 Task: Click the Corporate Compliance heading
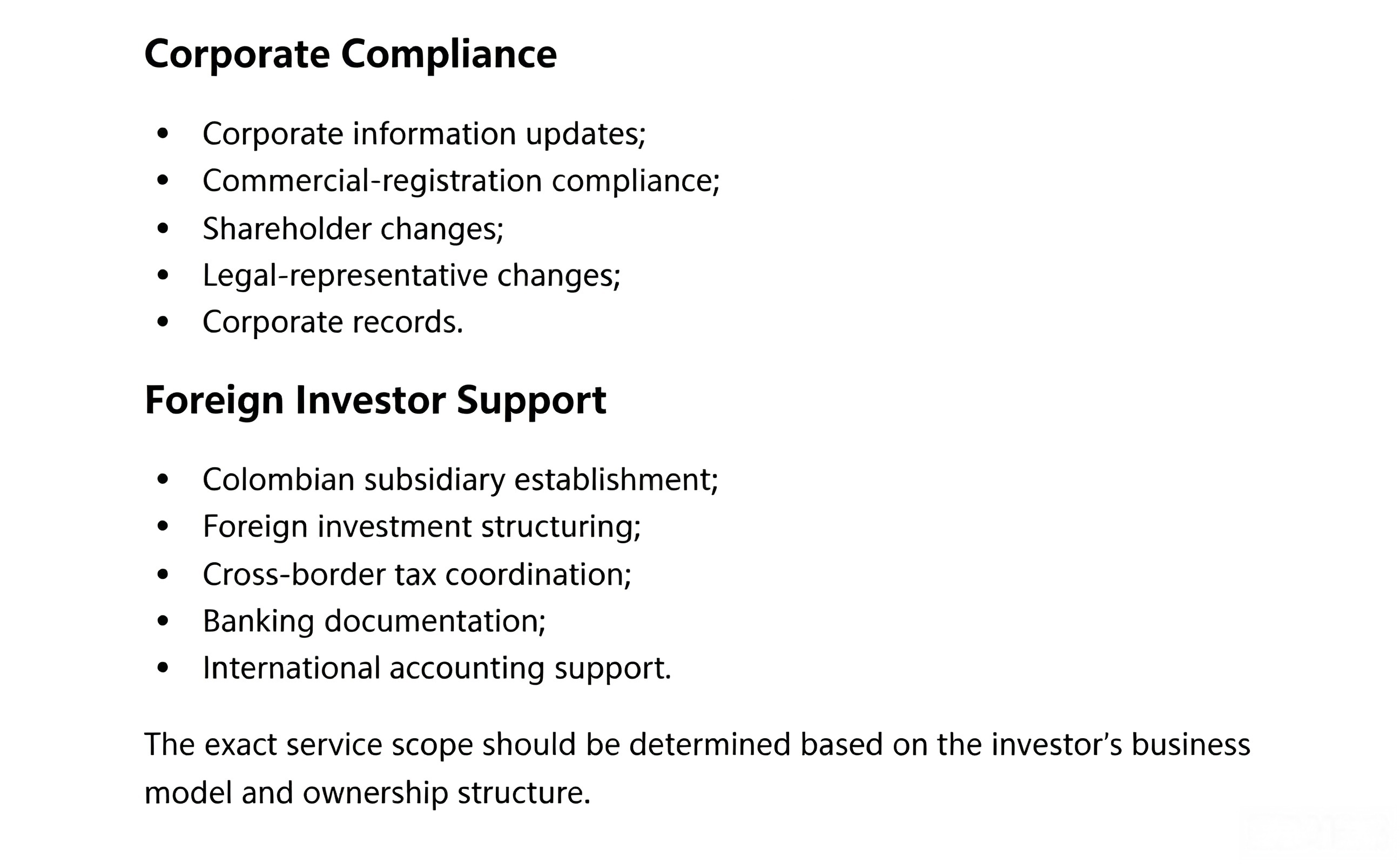point(351,55)
